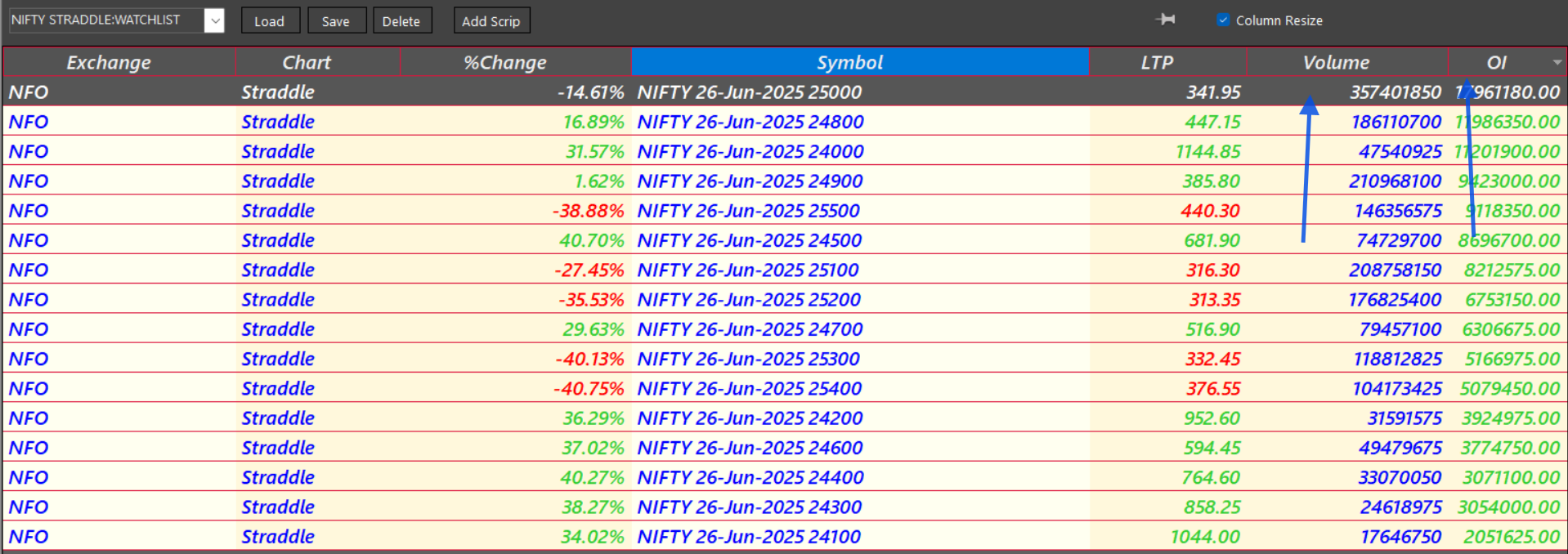This screenshot has width=1568, height=554.
Task: Click the Delete button
Action: pos(401,20)
